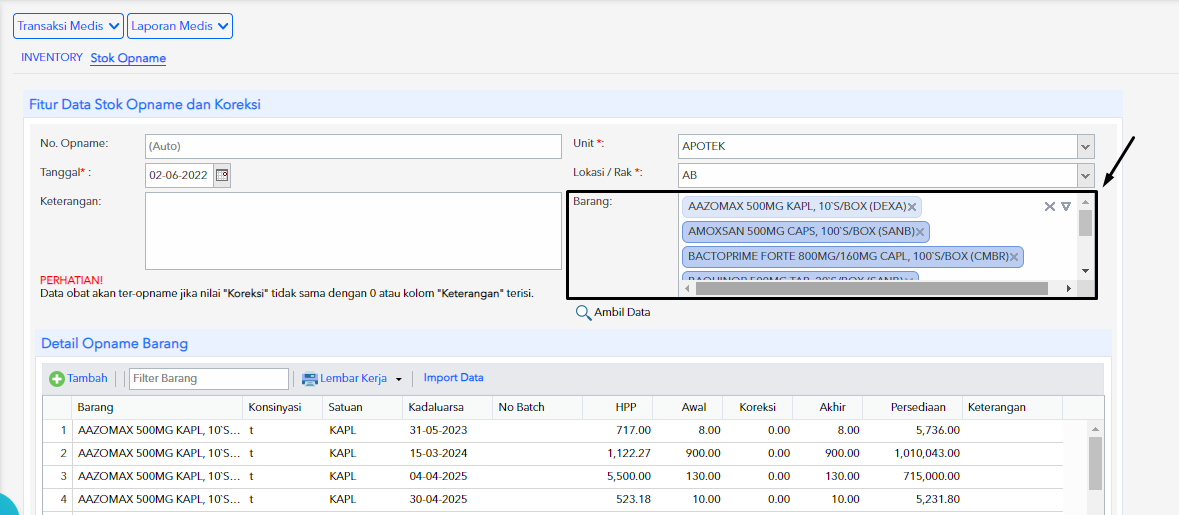
Task: Sort by the HPP column header
Action: [617, 407]
